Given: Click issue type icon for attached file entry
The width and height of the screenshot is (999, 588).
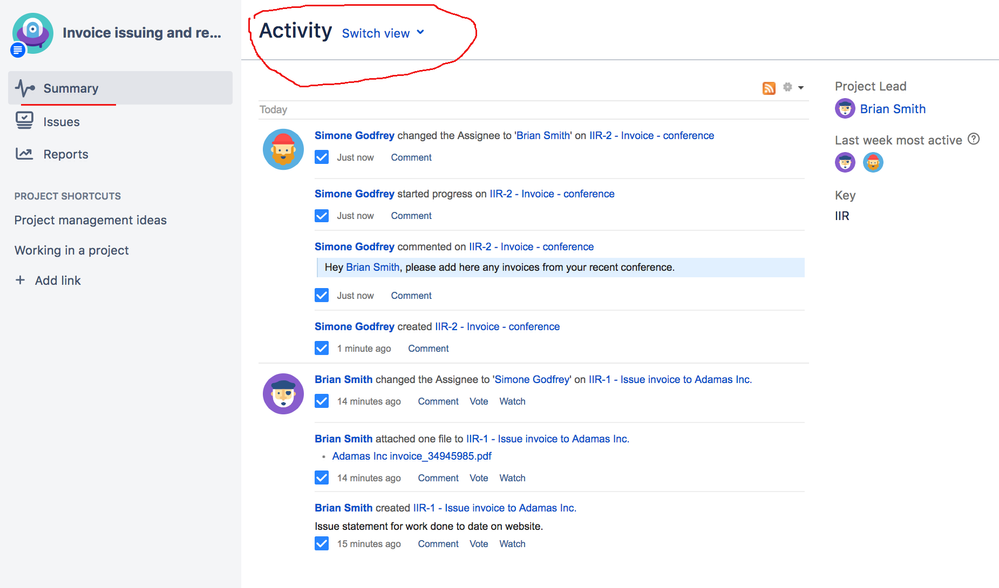Looking at the screenshot, I should tap(322, 477).
